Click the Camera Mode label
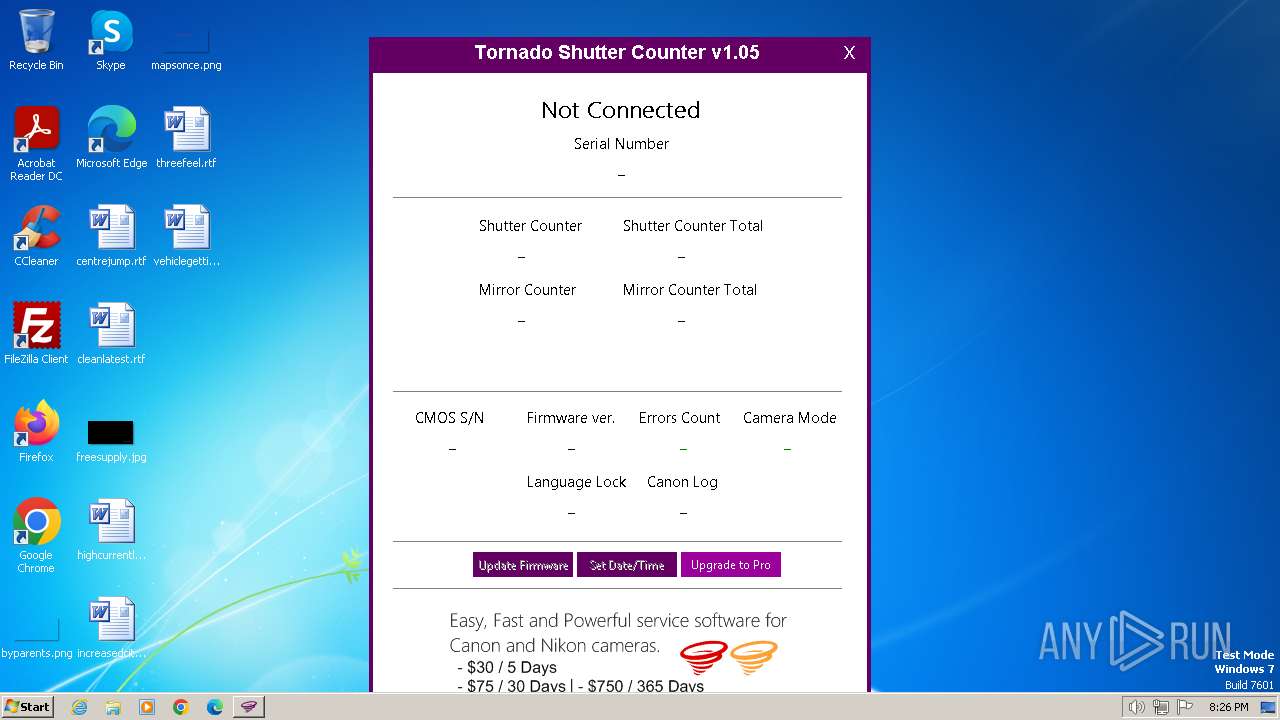The height and width of the screenshot is (720, 1280). coord(790,418)
